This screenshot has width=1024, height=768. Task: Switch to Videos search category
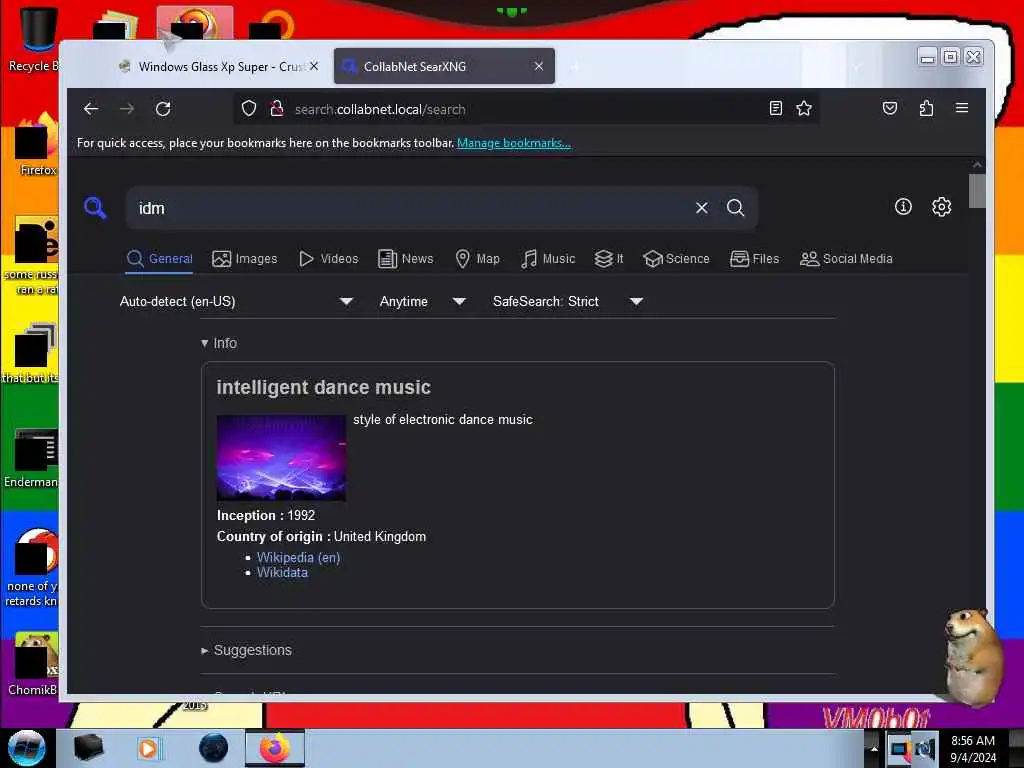(x=328, y=259)
